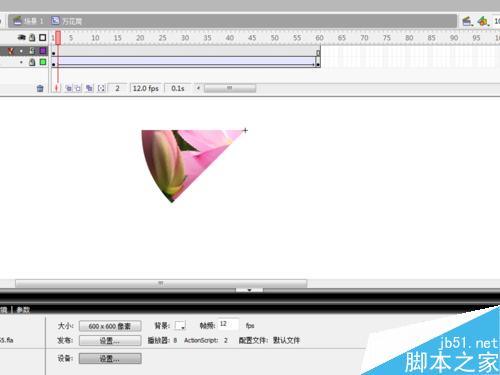Open the Edit Symbols dropdown
Image resolution: width=500 pixels, height=375 pixels.
tap(483, 22)
